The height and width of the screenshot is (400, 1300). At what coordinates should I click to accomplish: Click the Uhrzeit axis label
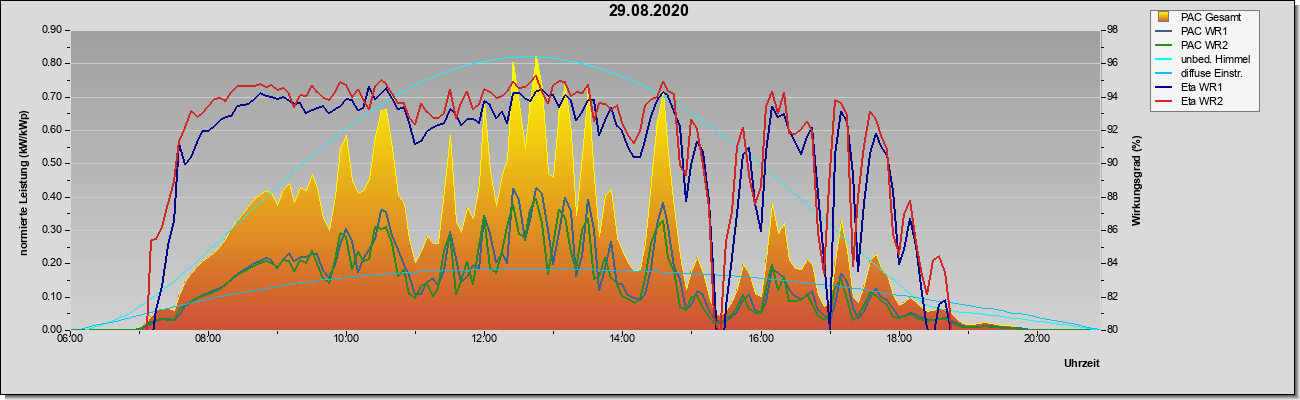coord(1082,364)
